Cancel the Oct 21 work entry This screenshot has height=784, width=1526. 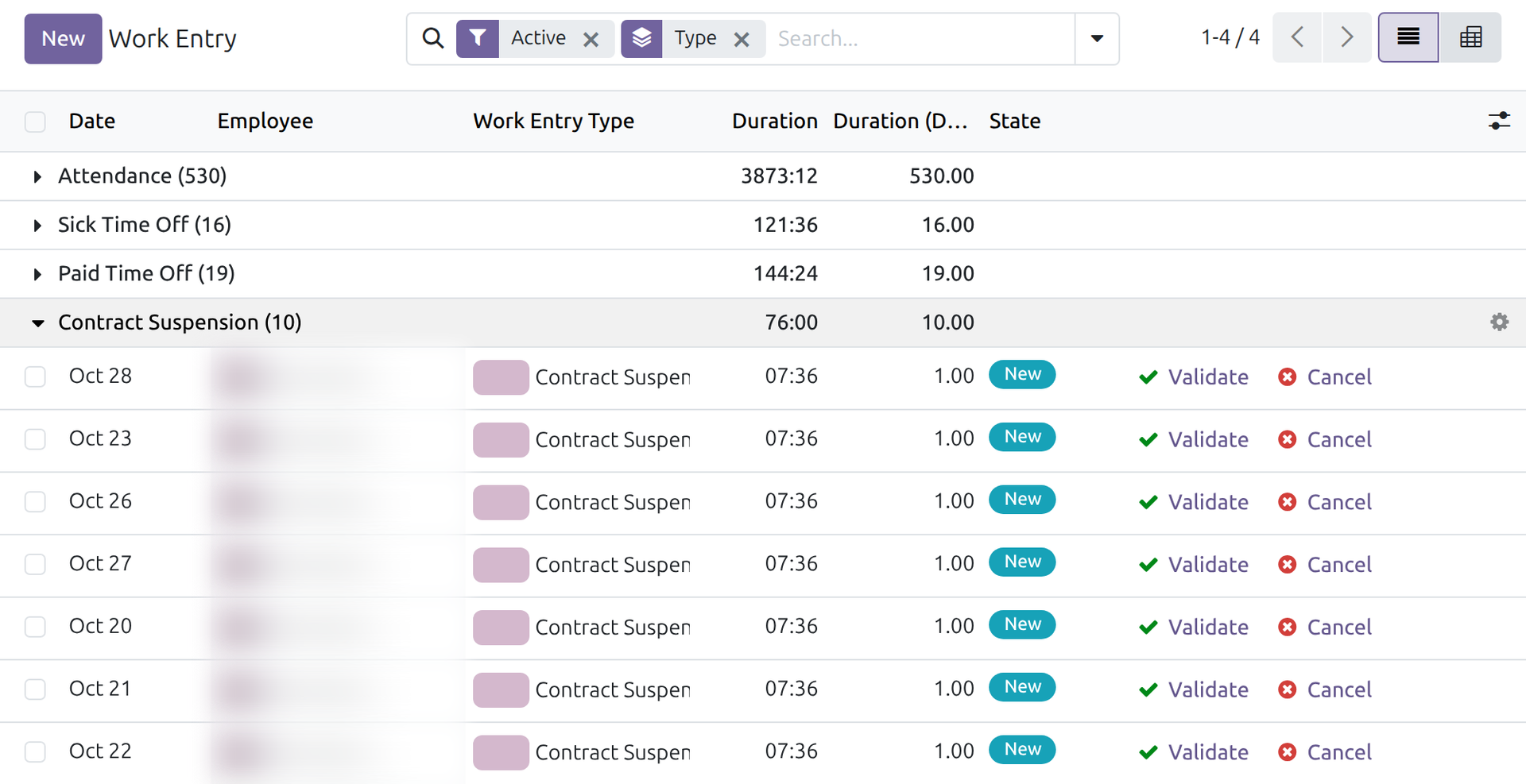click(1325, 689)
